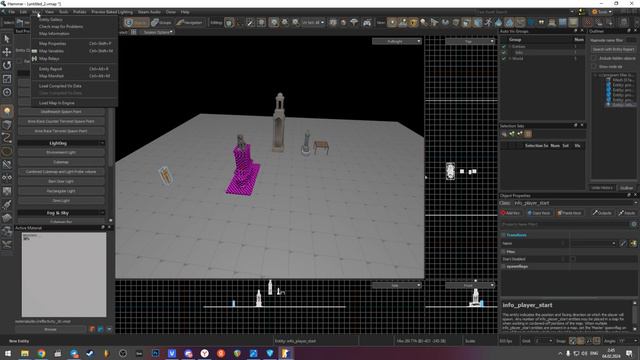Open the Class info_player_start dropdown
640x360 pixels.
click(x=575, y=203)
